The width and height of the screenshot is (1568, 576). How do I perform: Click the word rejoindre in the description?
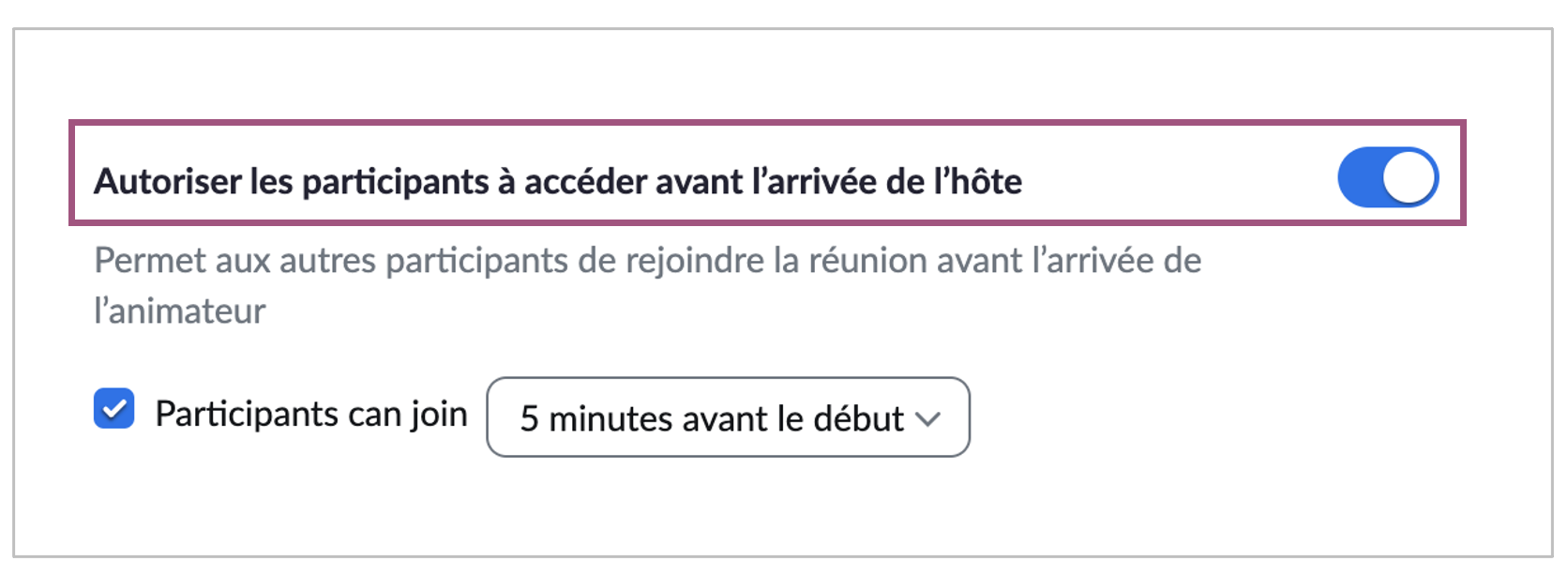[695, 261]
